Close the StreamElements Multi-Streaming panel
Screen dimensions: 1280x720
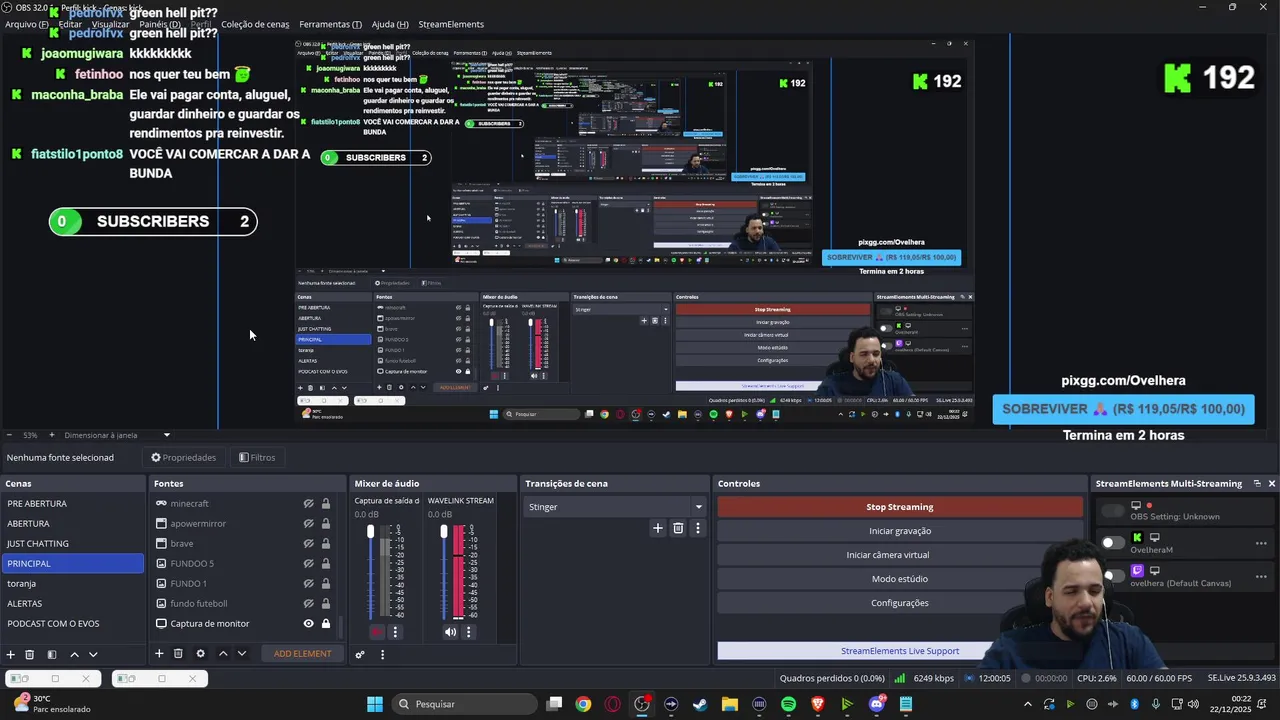coord(1272,483)
